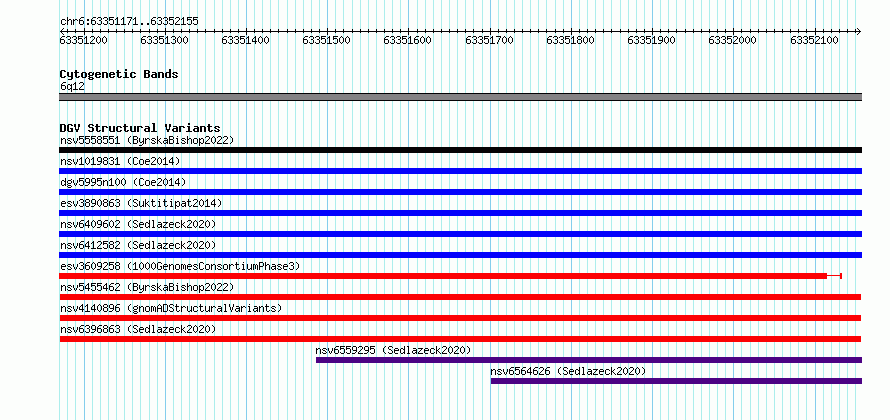Click the dgv5995n100 (Coe2014) label

click(x=123, y=182)
